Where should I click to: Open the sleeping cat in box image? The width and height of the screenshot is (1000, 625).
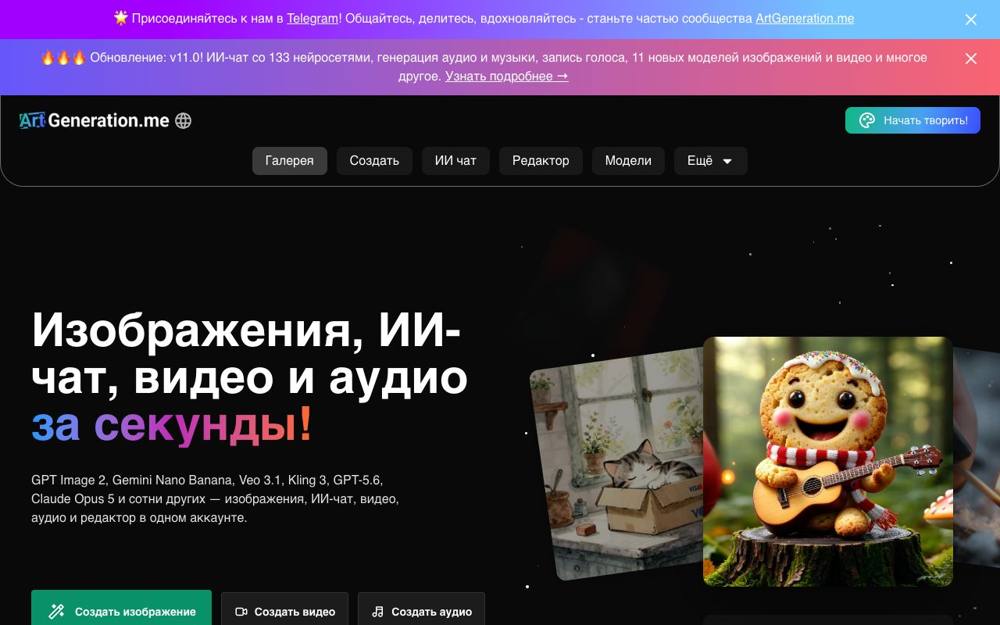(x=616, y=466)
